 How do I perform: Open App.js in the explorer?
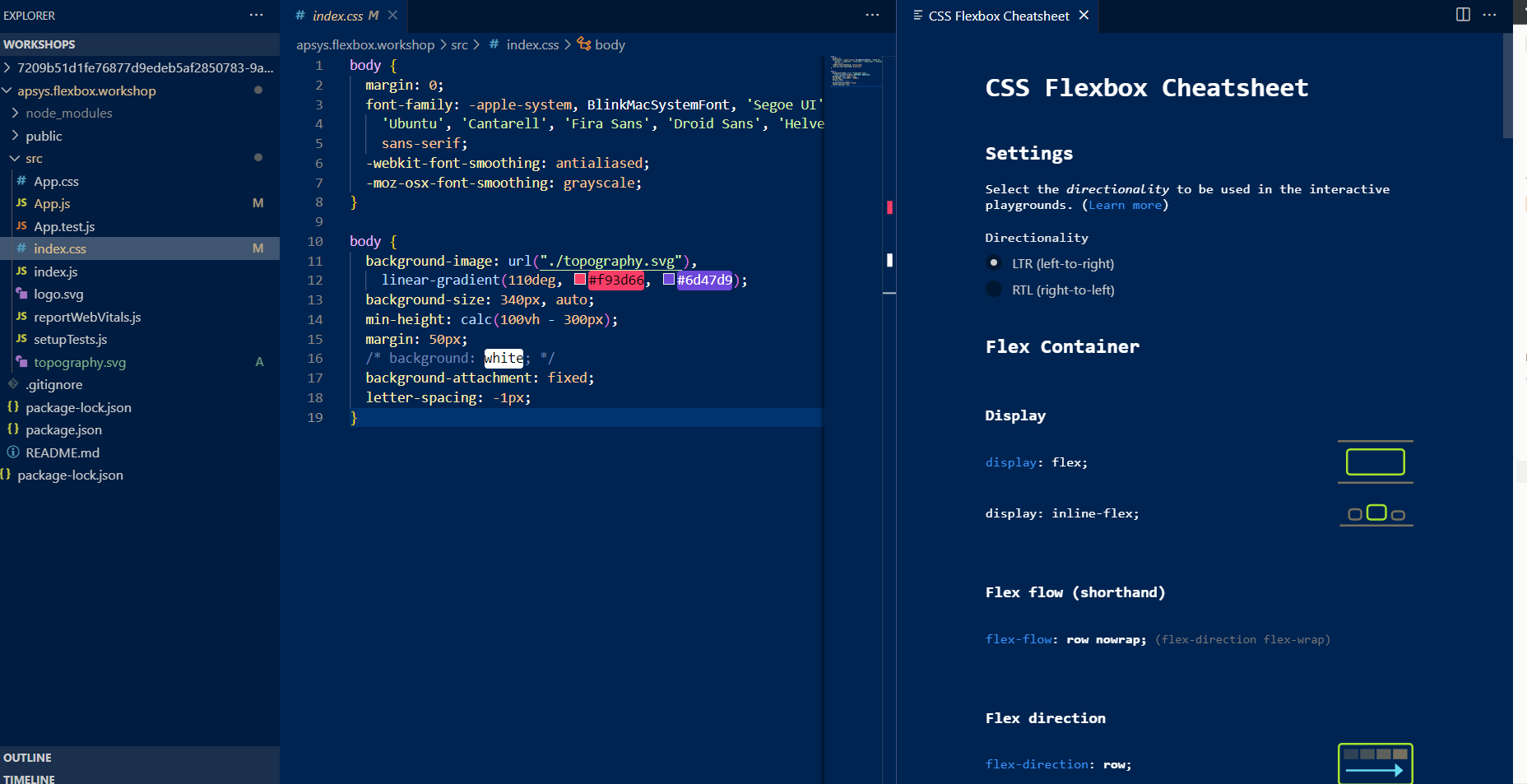[x=52, y=203]
